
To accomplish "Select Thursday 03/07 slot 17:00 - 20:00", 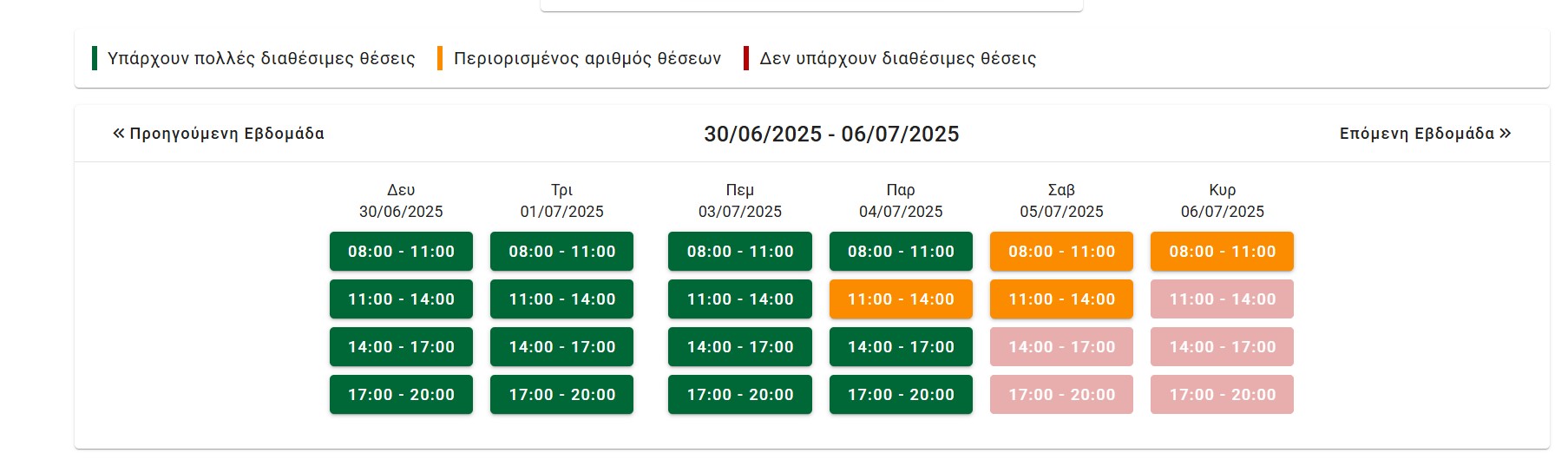I will [739, 395].
